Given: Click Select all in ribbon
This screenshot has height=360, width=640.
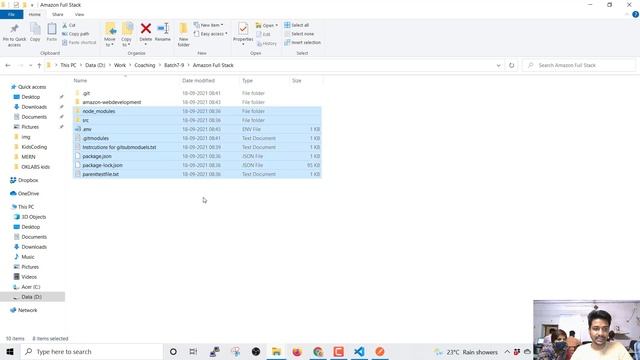Looking at the screenshot, I should point(297,25).
